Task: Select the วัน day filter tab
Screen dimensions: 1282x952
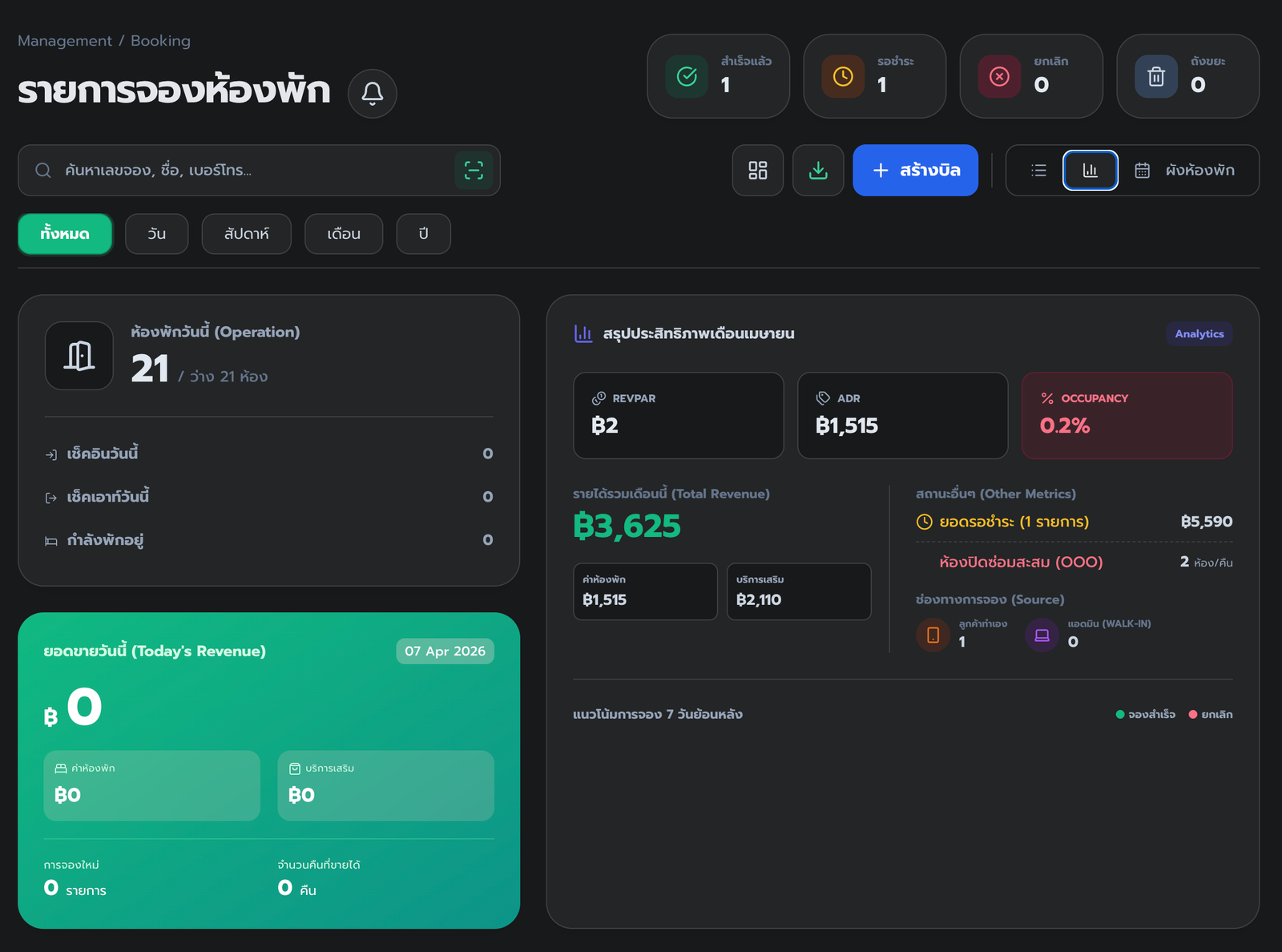Action: (x=156, y=234)
